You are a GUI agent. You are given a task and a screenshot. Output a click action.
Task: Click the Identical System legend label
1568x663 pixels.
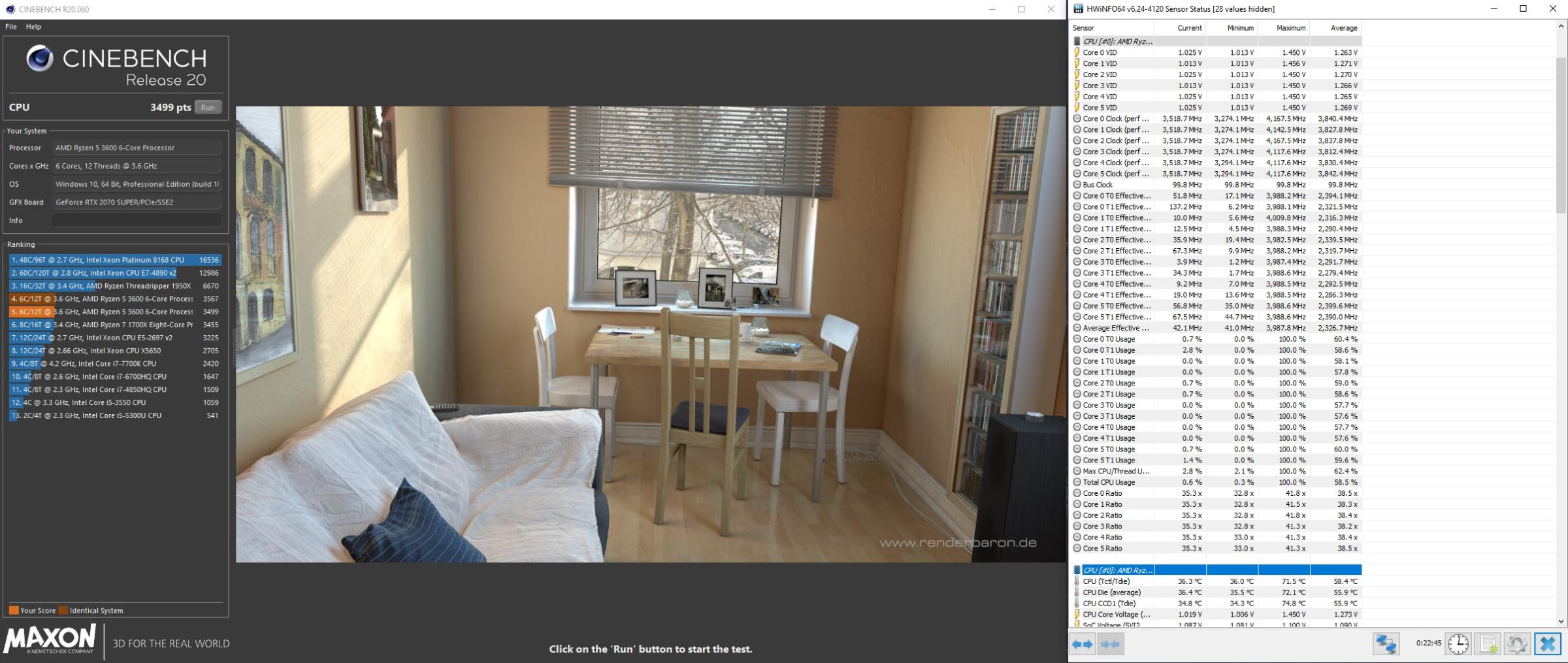(96, 611)
